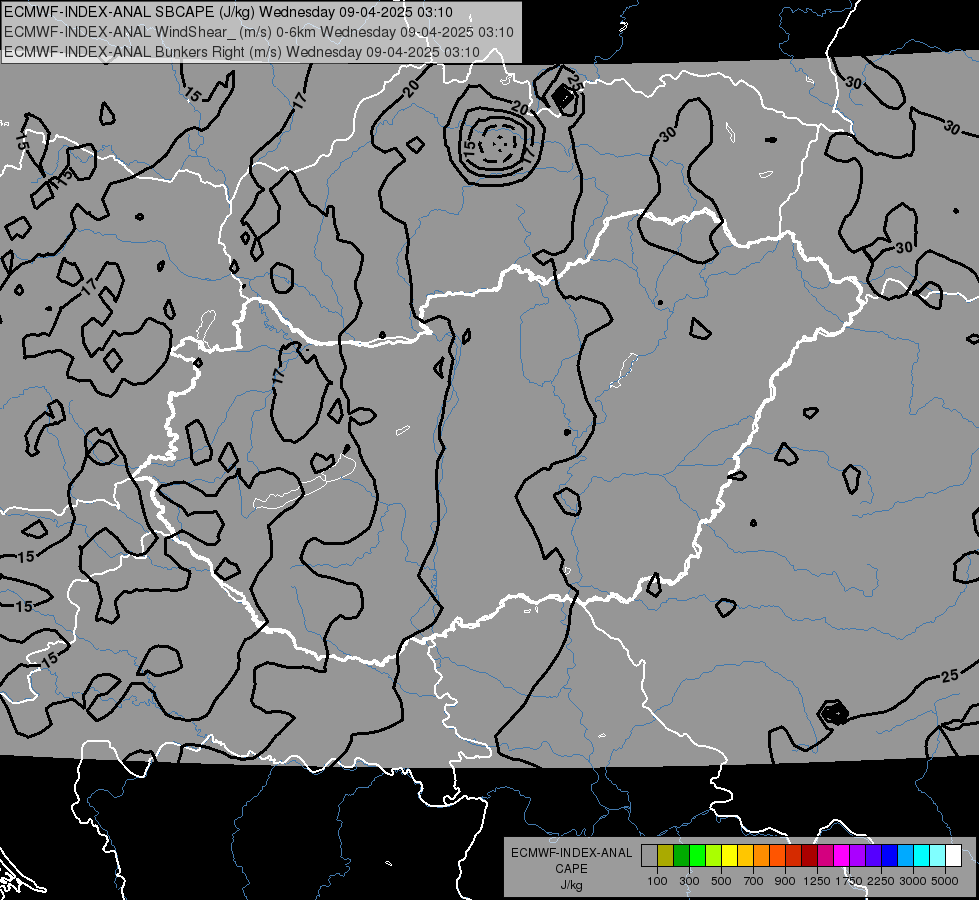
Task: Select the cyan swatch right of the 3000 tick
Action: click(922, 856)
